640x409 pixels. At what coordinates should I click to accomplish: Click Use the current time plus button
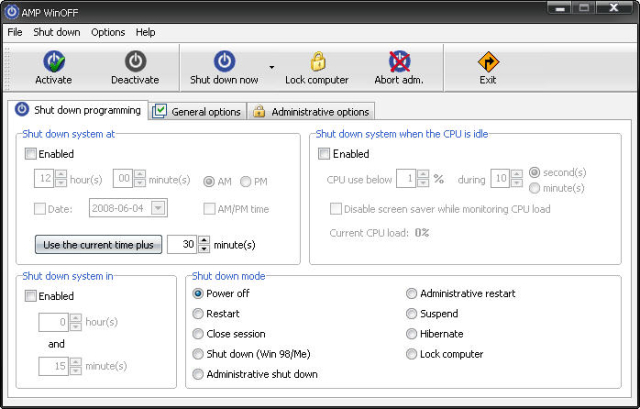pyautogui.click(x=98, y=245)
